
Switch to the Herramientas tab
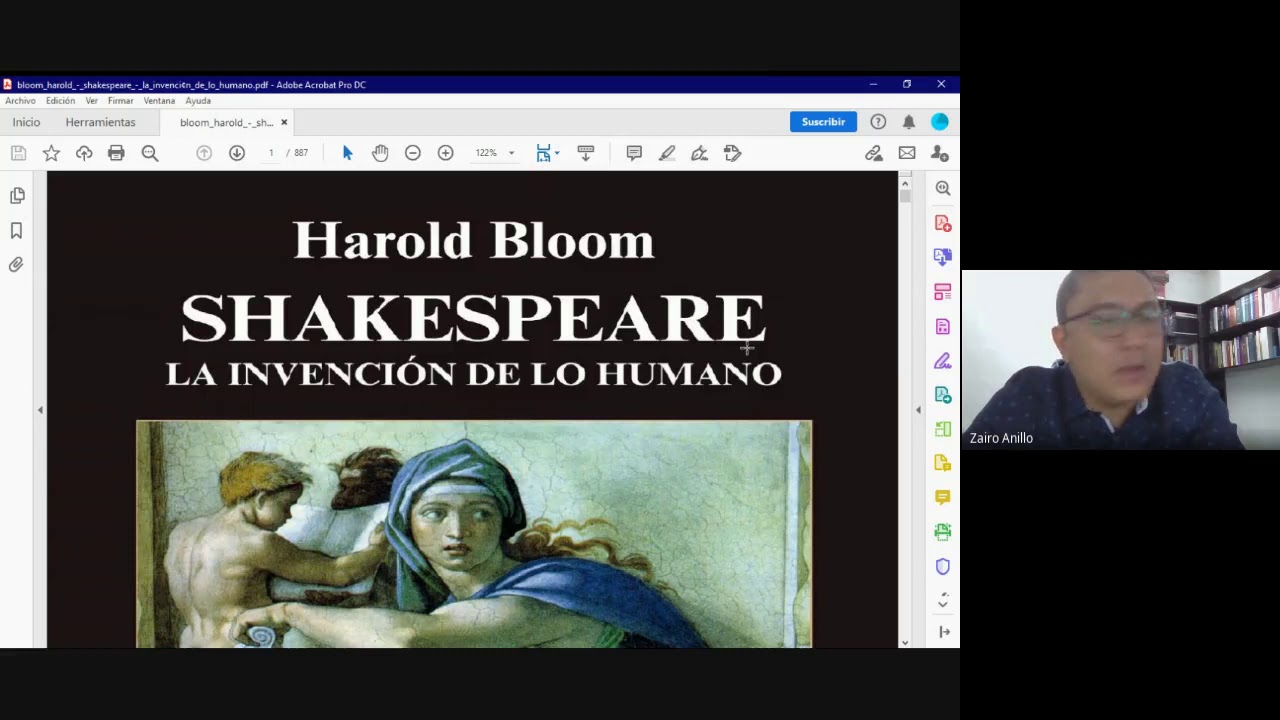[100, 122]
